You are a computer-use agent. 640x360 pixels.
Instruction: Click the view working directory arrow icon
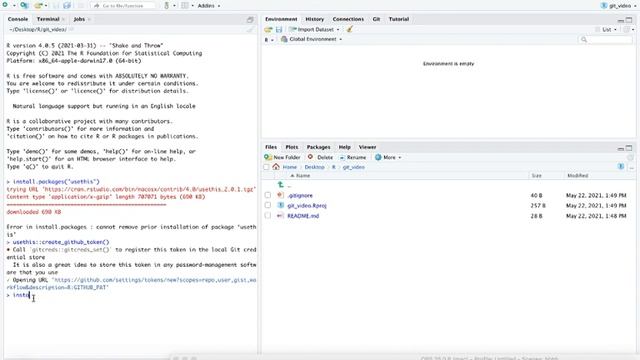pos(71,29)
